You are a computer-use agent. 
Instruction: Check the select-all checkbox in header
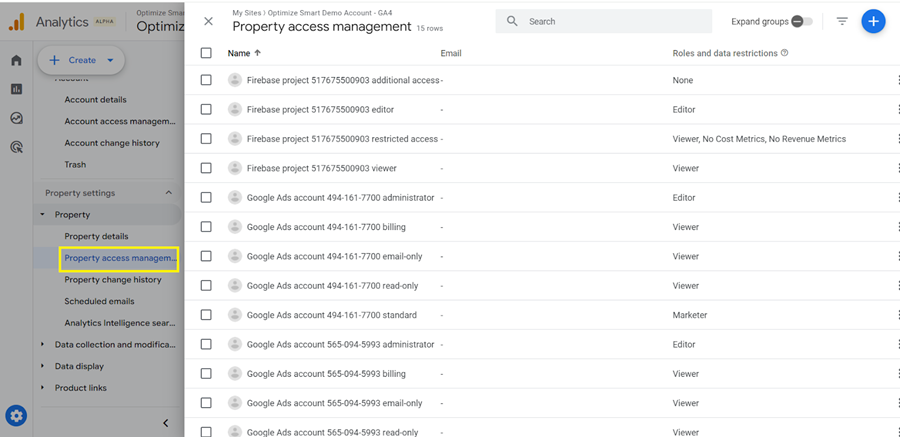coord(206,53)
